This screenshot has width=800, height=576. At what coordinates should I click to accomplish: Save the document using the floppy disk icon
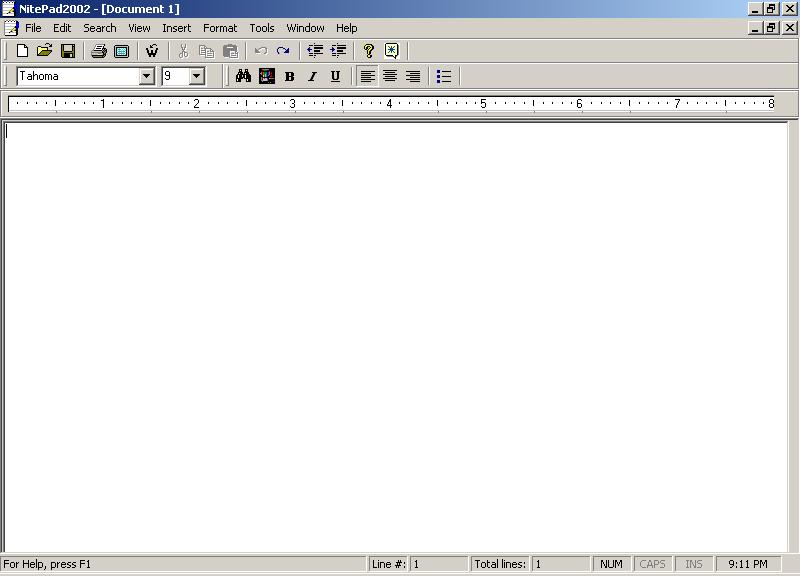coord(68,51)
